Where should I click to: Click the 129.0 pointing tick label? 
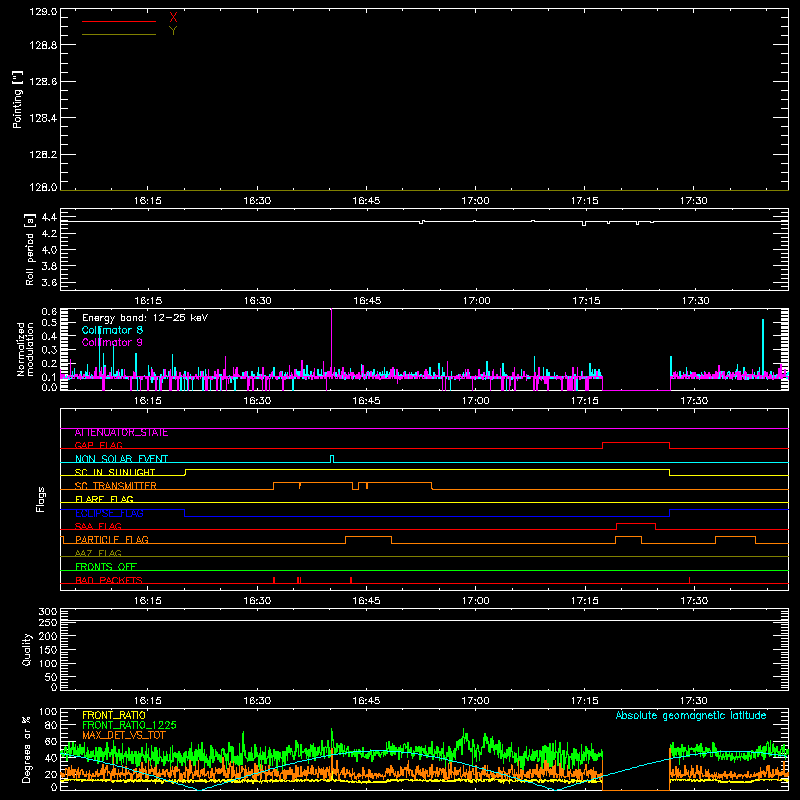pyautogui.click(x=43, y=12)
